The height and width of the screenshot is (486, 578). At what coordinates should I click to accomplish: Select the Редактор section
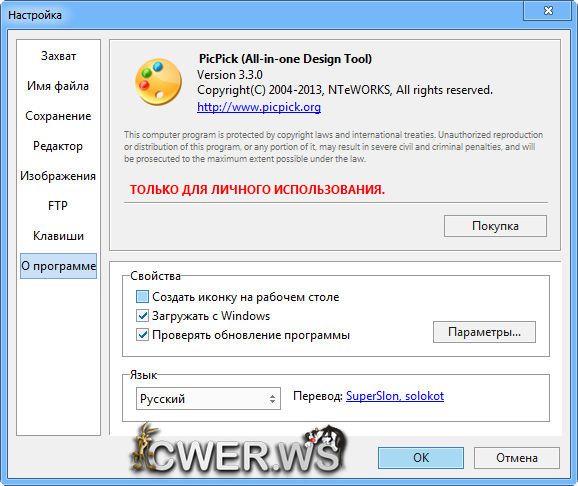coord(58,146)
